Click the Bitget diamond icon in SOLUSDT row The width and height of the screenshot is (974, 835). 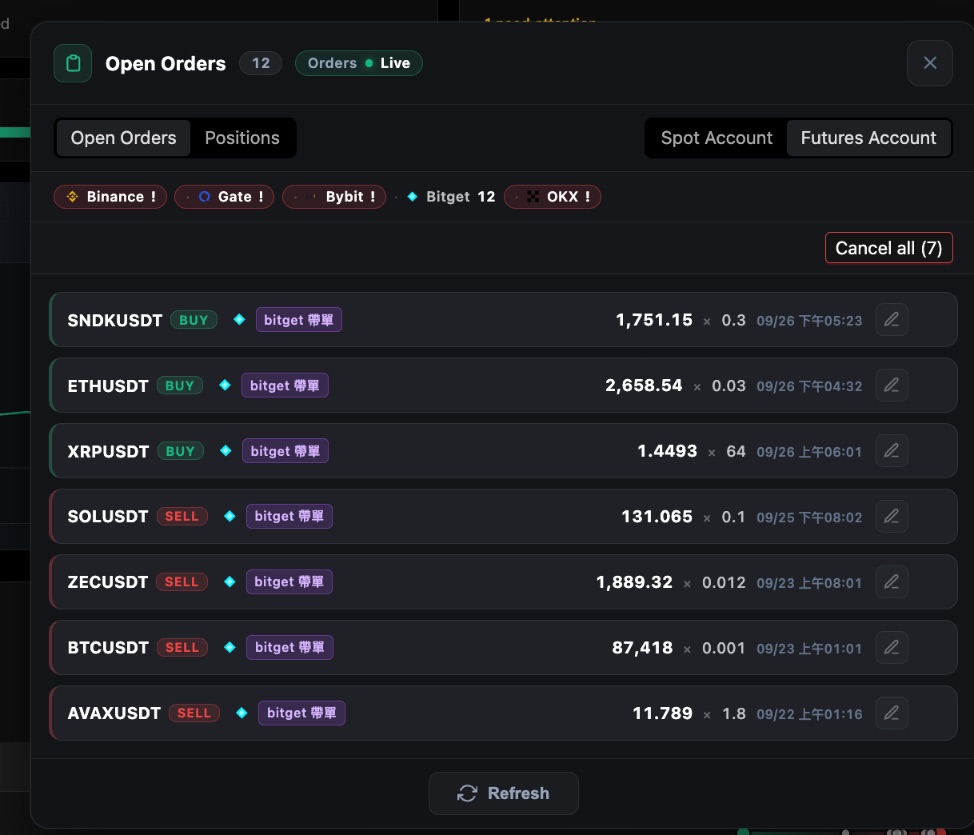coord(229,516)
